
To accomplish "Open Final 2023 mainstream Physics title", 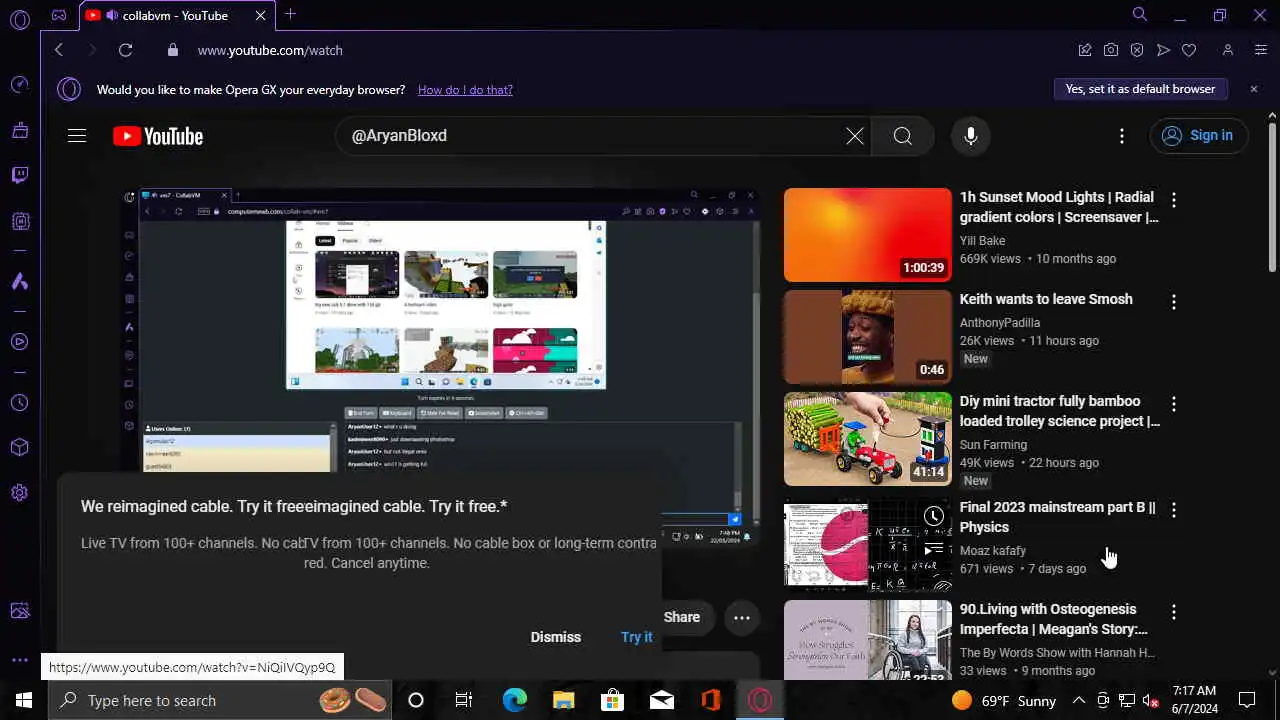I will tap(1058, 517).
